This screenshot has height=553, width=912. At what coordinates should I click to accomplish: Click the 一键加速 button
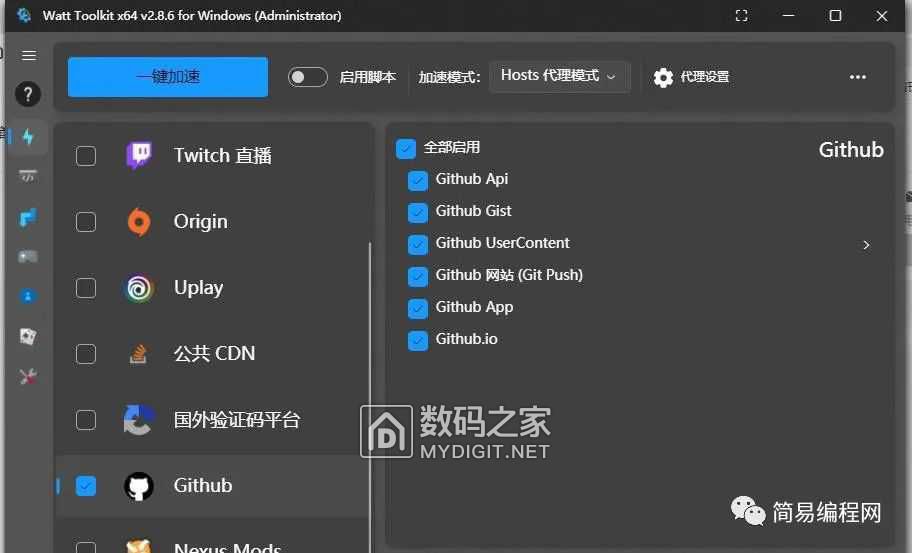coord(168,77)
